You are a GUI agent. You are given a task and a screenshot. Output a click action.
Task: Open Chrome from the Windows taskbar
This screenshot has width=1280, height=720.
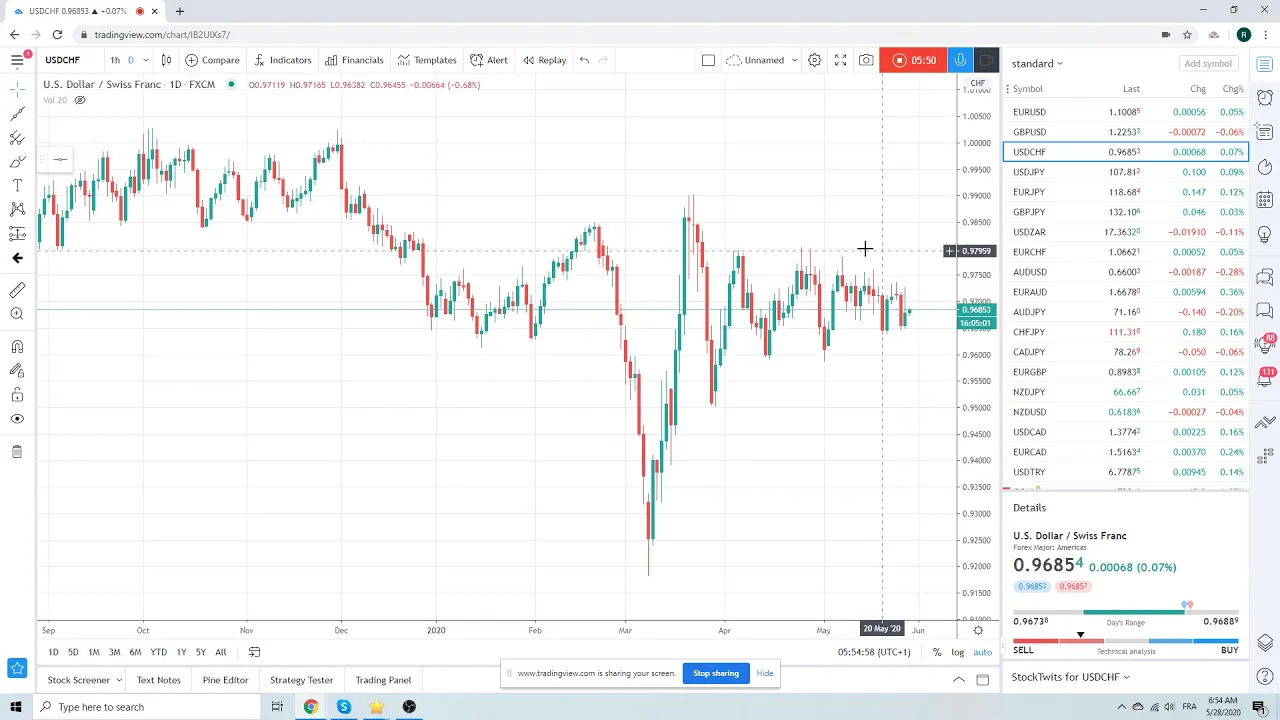pyautogui.click(x=311, y=707)
